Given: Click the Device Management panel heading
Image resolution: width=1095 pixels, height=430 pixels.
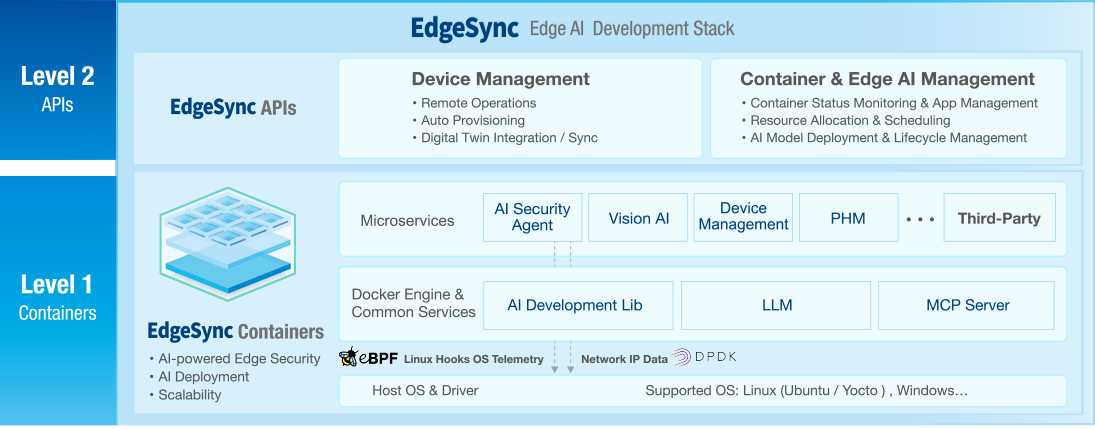Looking at the screenshot, I should [x=500, y=79].
